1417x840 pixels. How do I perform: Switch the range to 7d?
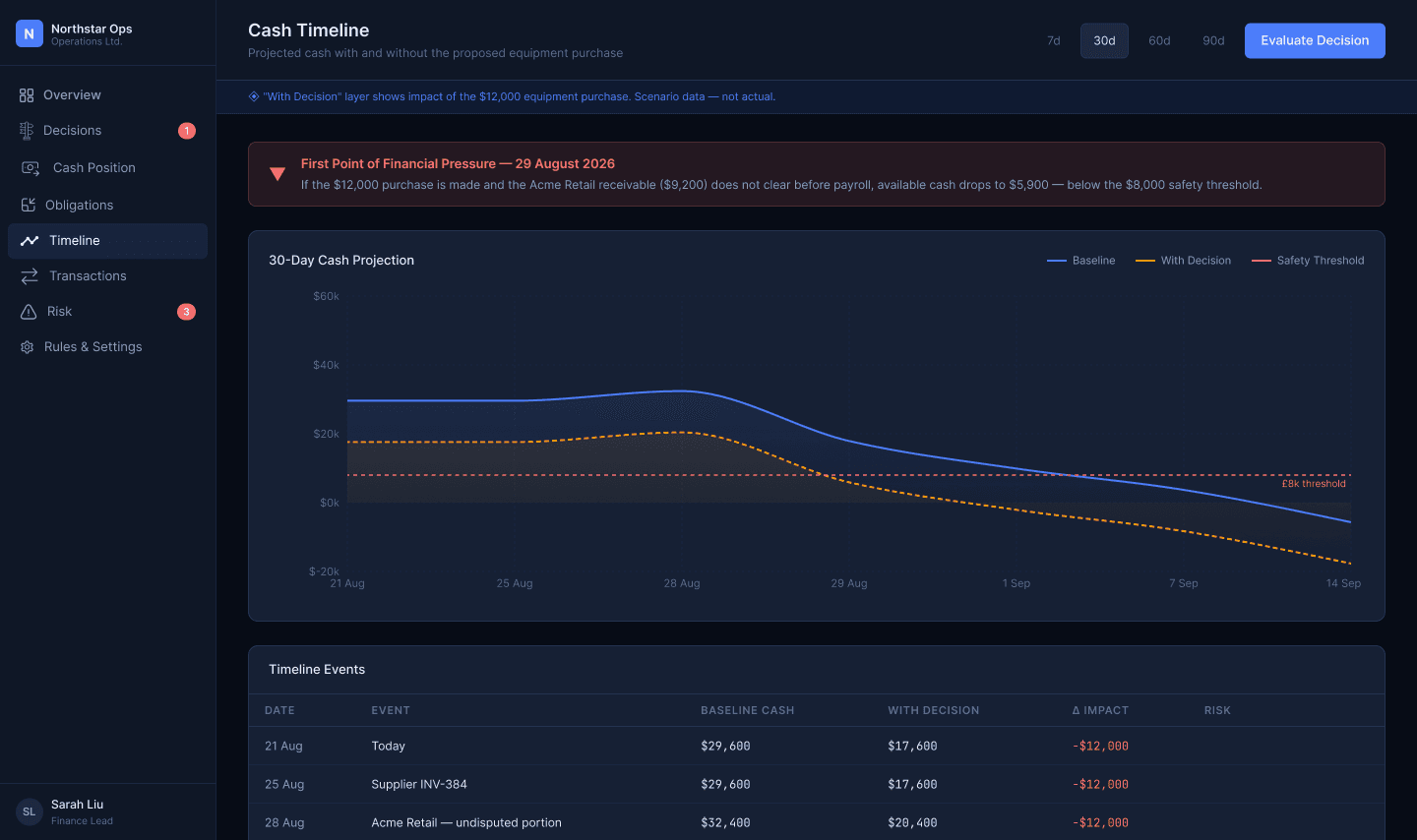[1054, 41]
